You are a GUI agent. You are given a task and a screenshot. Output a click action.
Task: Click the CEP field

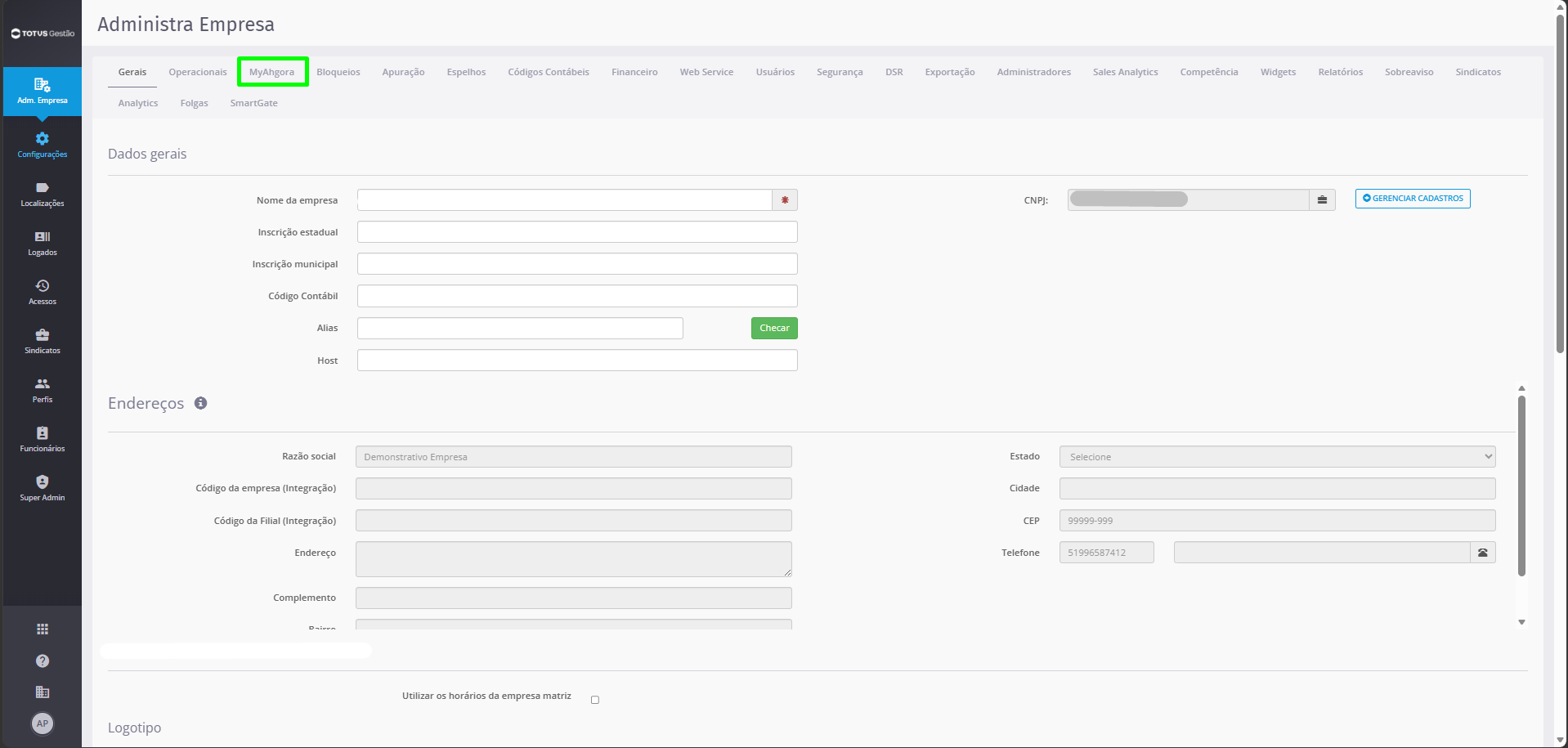[x=1277, y=521]
